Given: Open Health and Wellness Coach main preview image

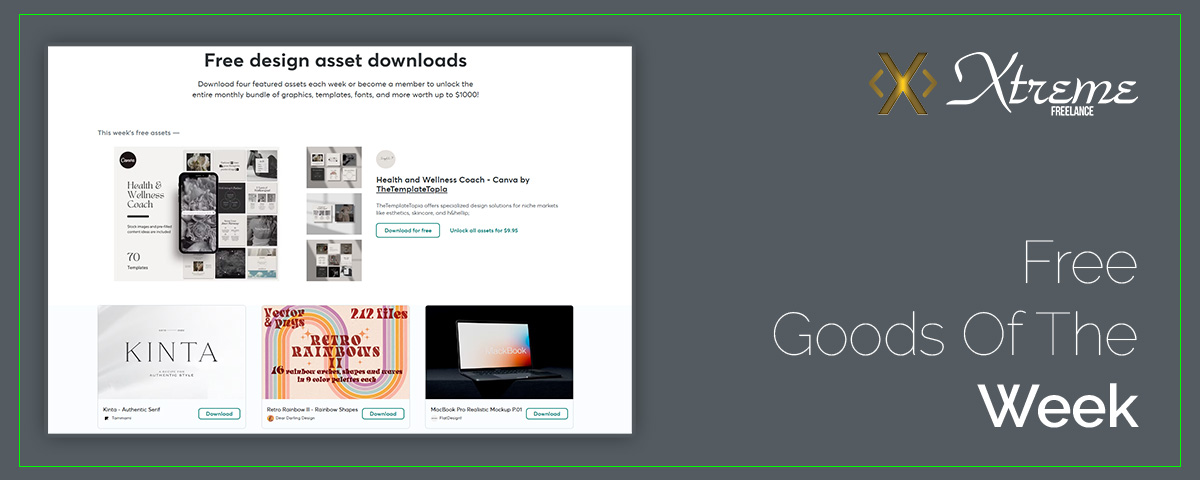Looking at the screenshot, I should (196, 214).
